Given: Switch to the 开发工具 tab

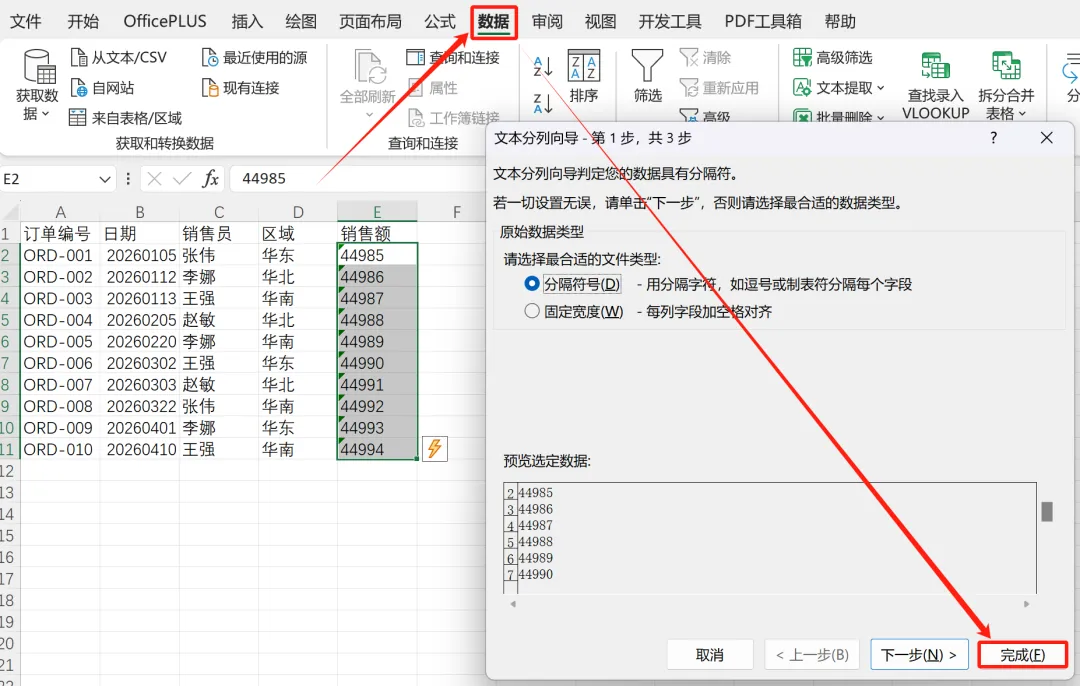Looking at the screenshot, I should pyautogui.click(x=669, y=21).
